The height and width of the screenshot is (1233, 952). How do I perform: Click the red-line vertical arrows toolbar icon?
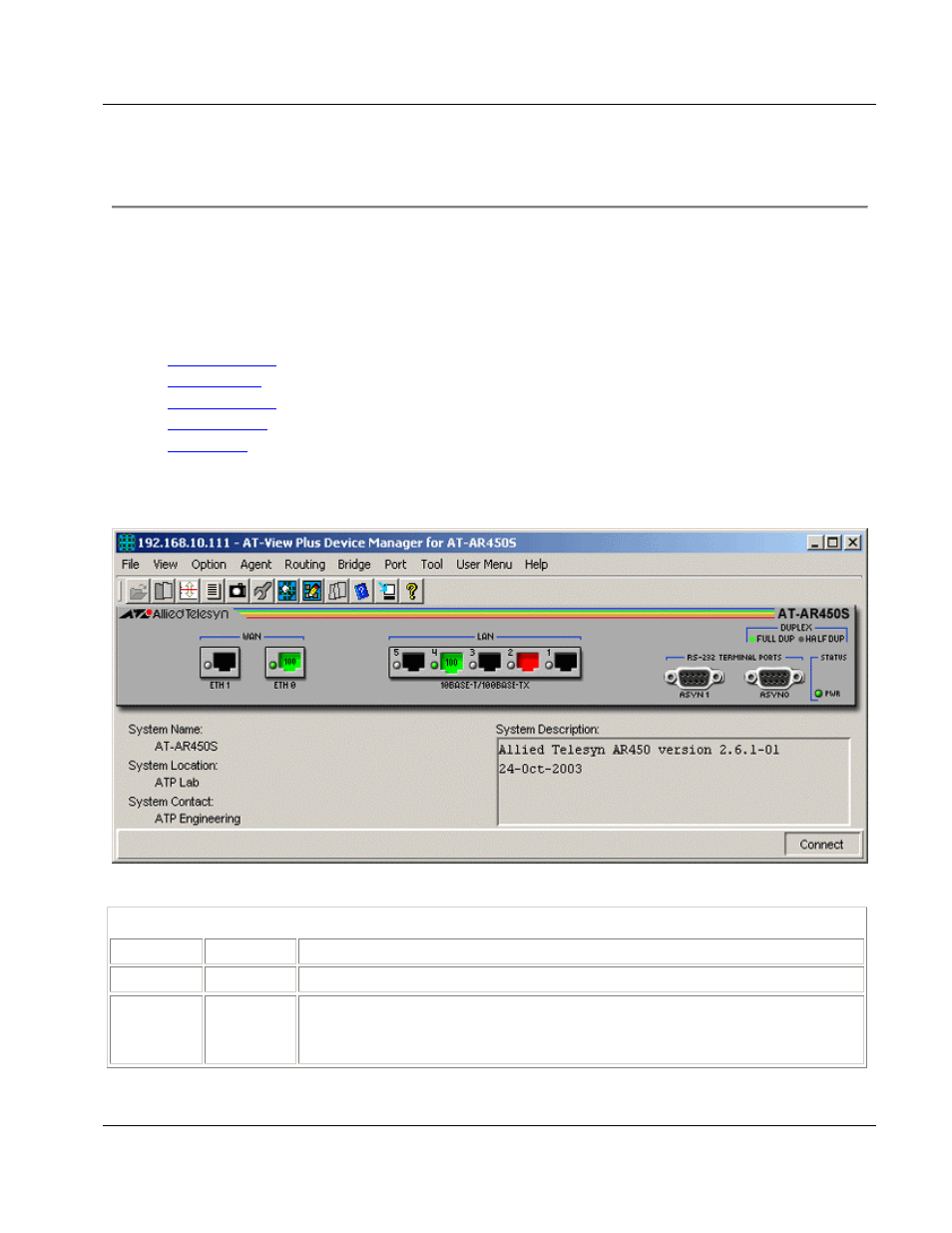tap(189, 591)
